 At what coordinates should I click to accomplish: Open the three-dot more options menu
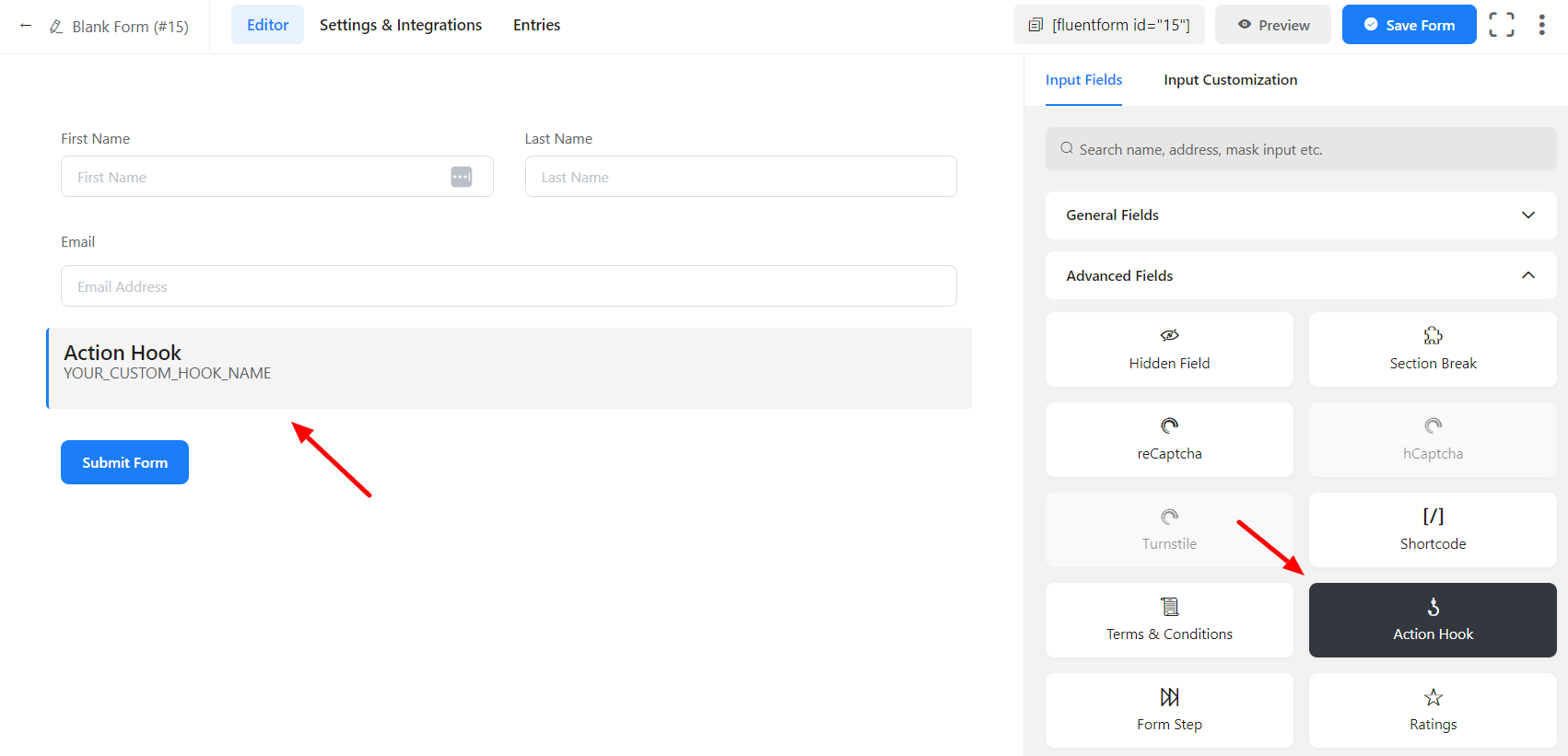point(1541,25)
